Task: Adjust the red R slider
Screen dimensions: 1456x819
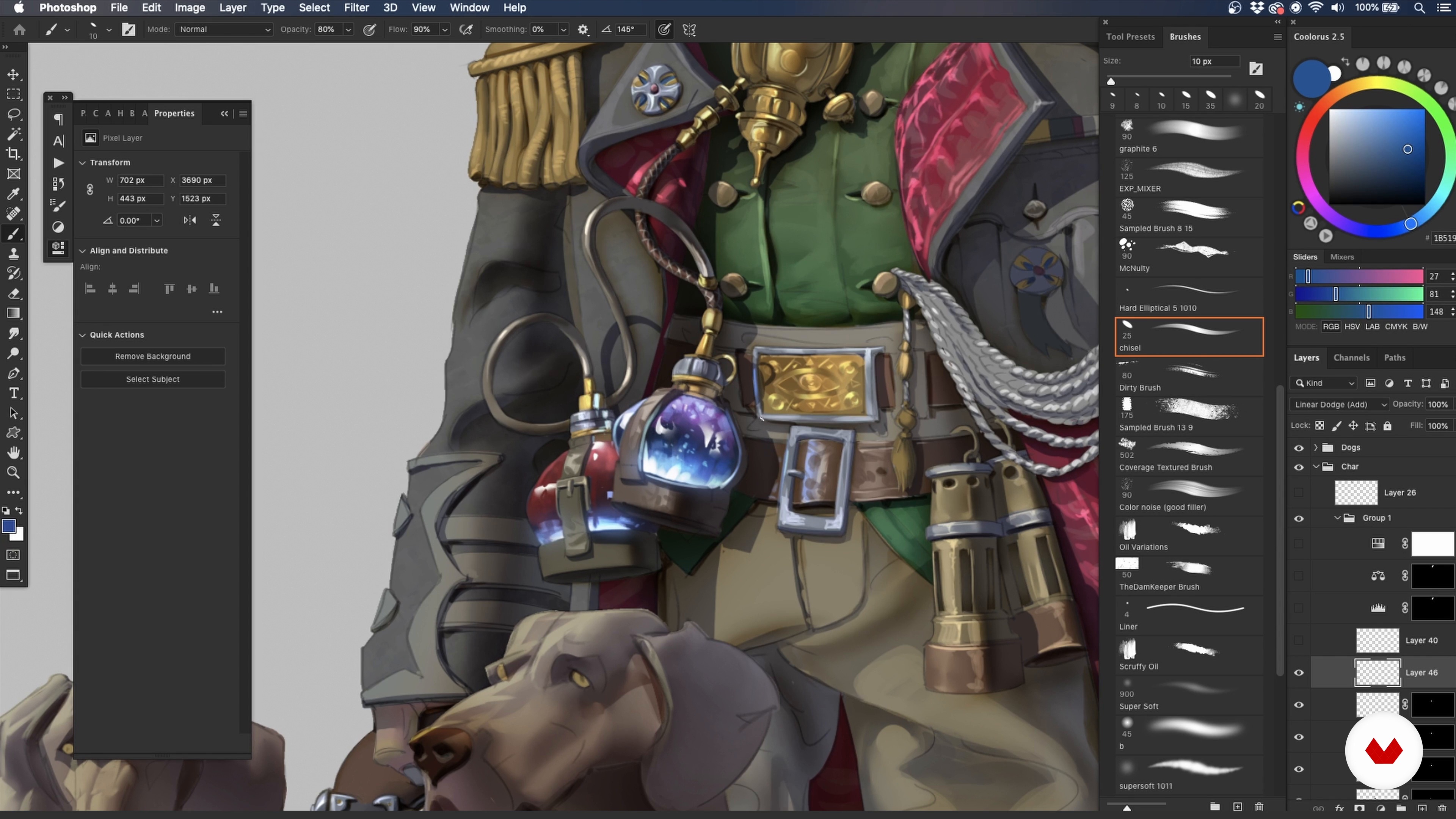Action: click(1359, 276)
